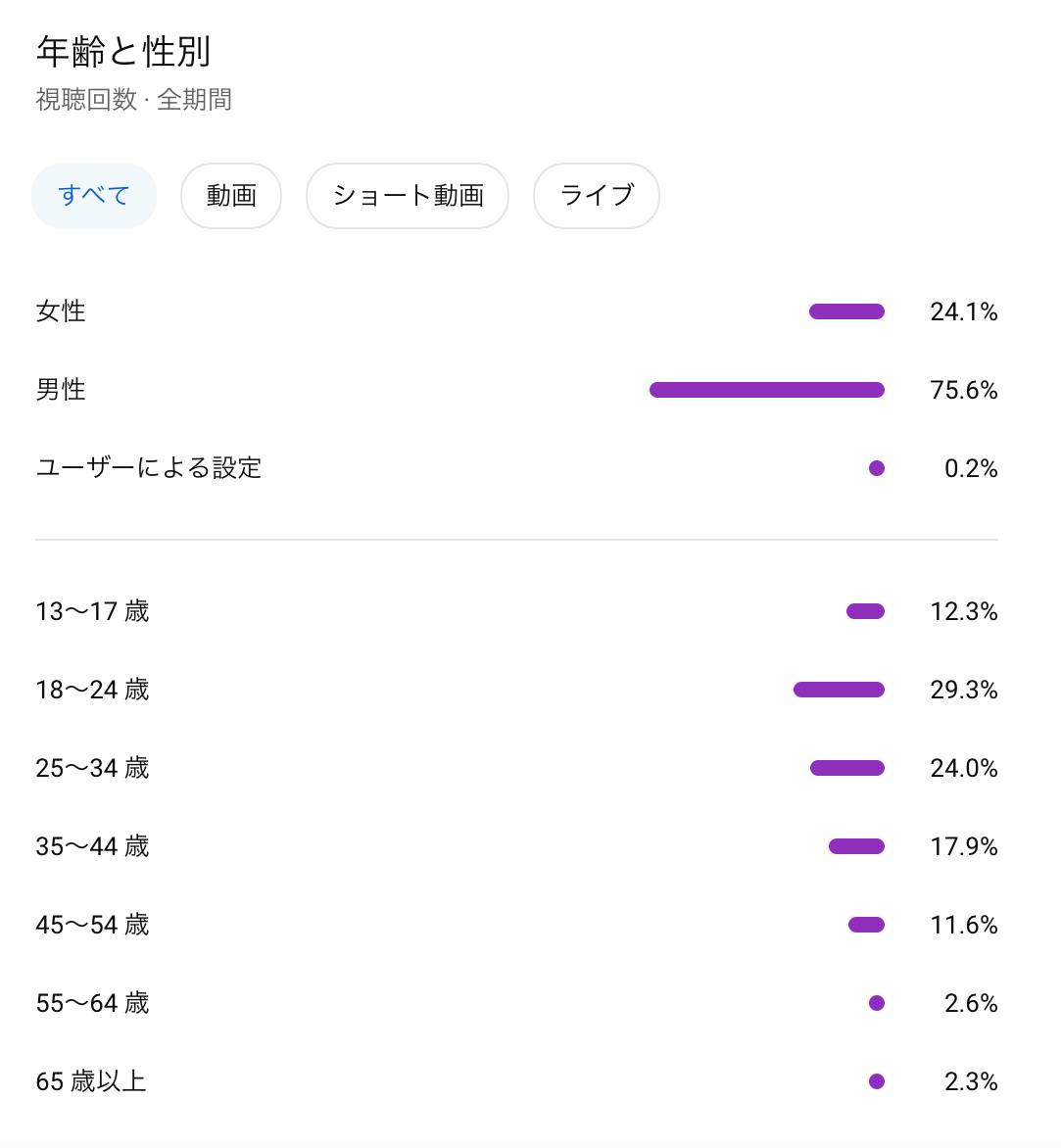Select the すべて filter chip
1061x1148 pixels.
point(94,196)
